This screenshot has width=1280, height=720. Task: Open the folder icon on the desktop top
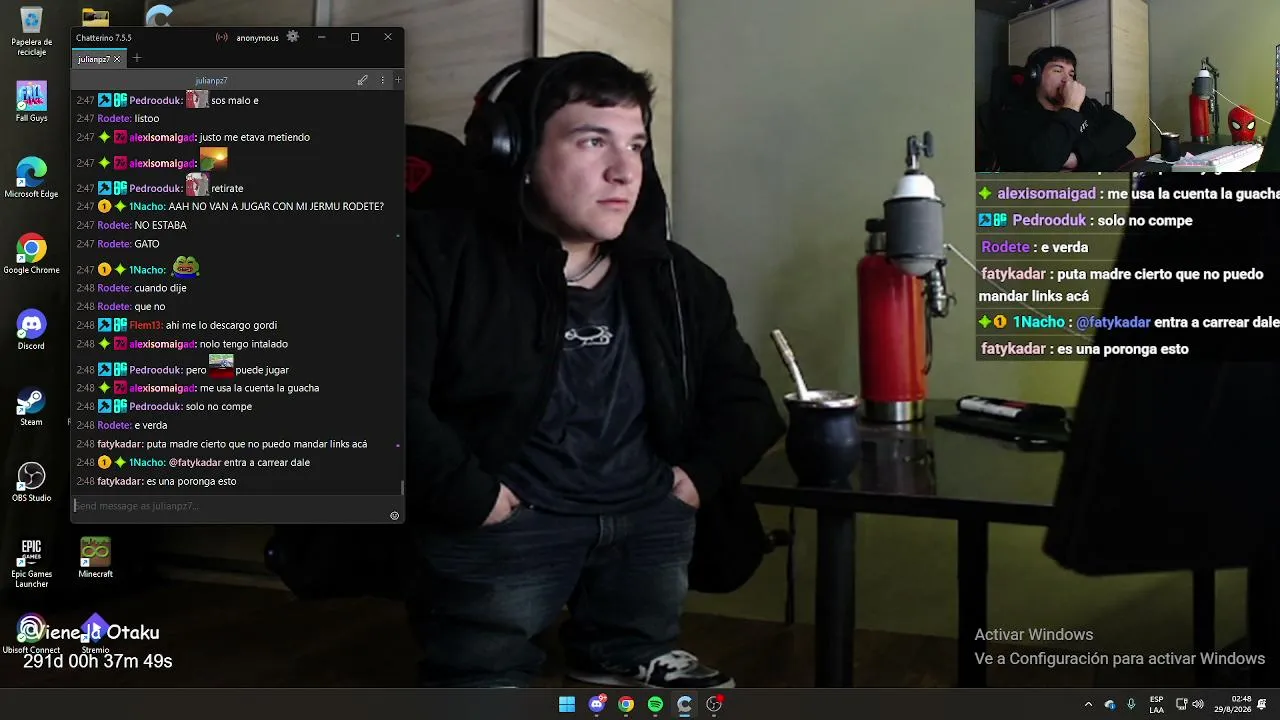95,17
